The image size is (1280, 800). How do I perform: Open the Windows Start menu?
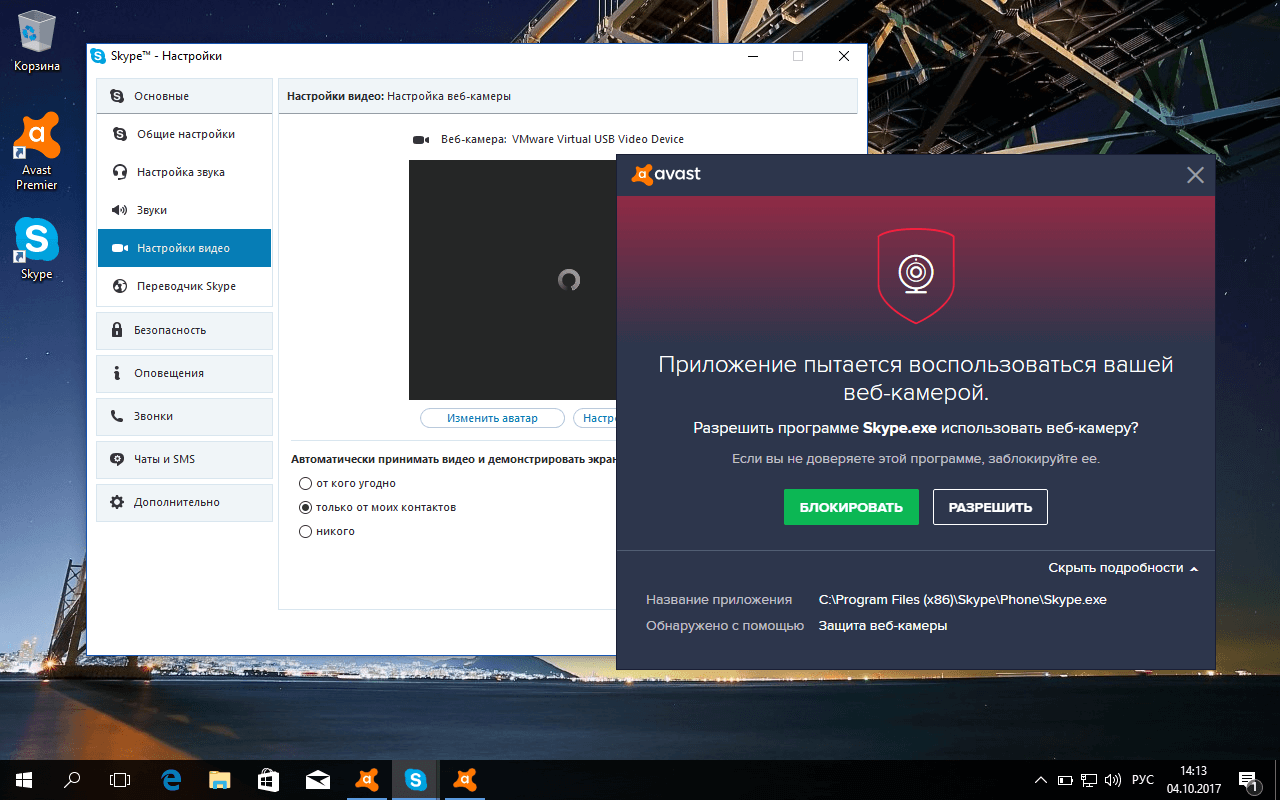(24, 779)
